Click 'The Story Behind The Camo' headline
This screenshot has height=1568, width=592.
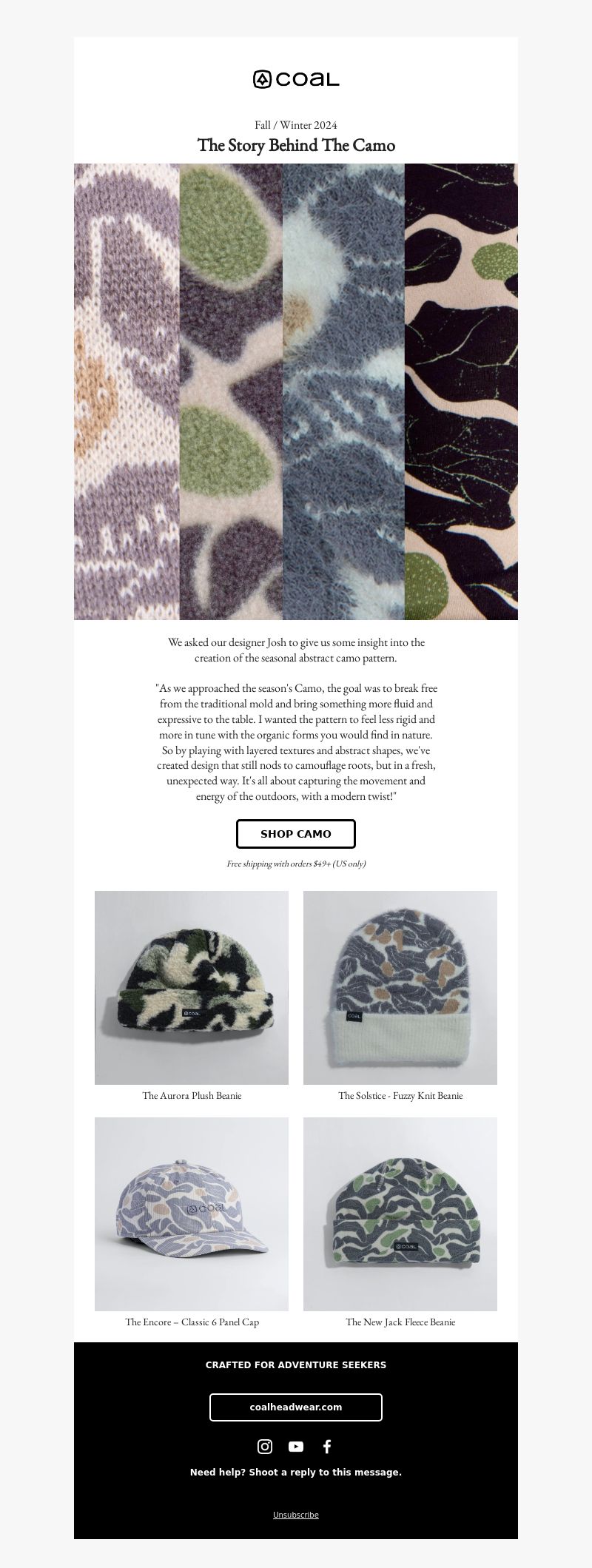click(296, 145)
